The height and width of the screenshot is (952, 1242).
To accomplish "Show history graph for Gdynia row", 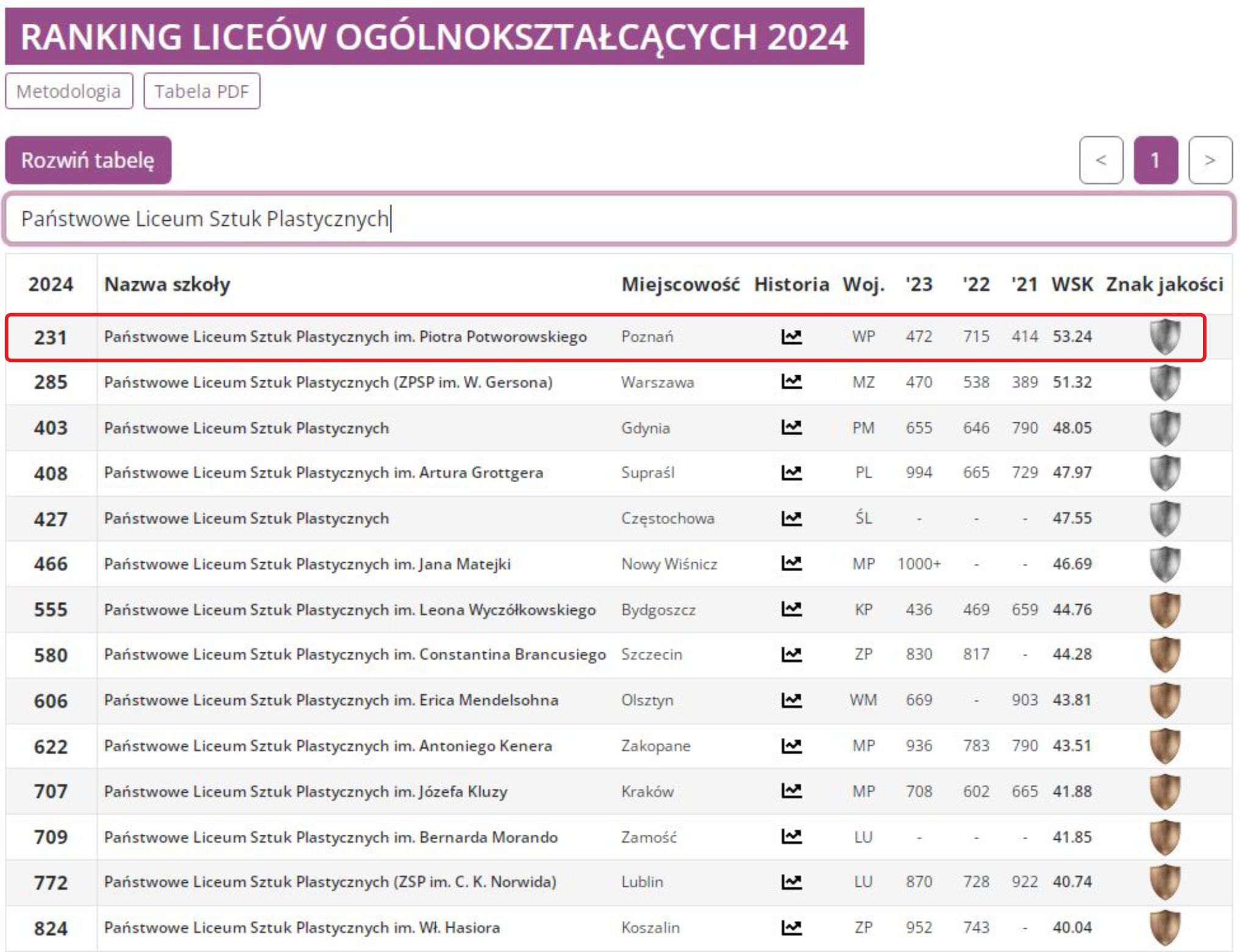I will [x=791, y=427].
